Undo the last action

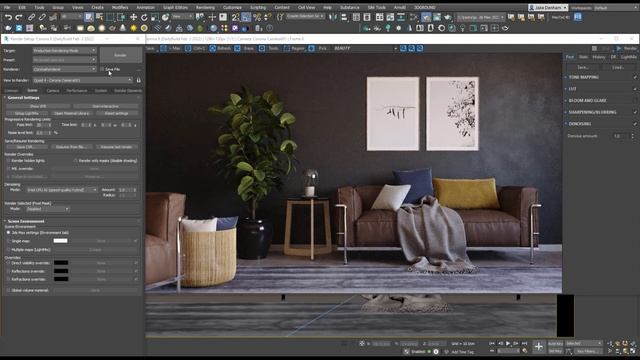[x=8, y=17]
